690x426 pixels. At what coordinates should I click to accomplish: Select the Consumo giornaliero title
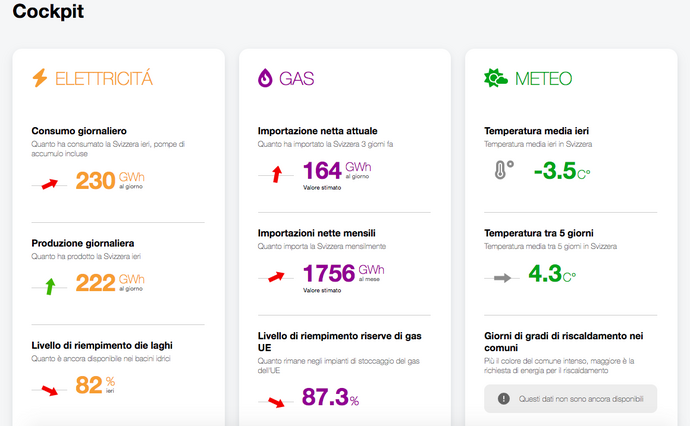79,131
